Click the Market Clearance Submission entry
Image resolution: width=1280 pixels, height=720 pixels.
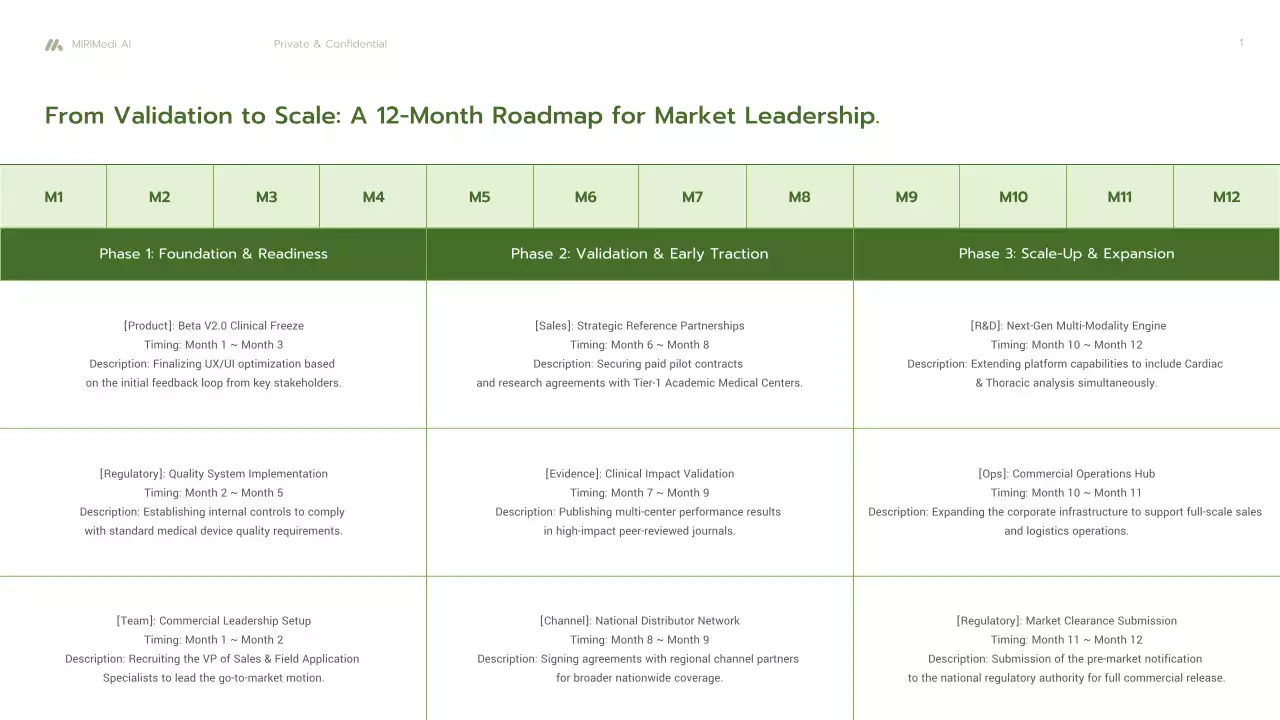(1066, 649)
